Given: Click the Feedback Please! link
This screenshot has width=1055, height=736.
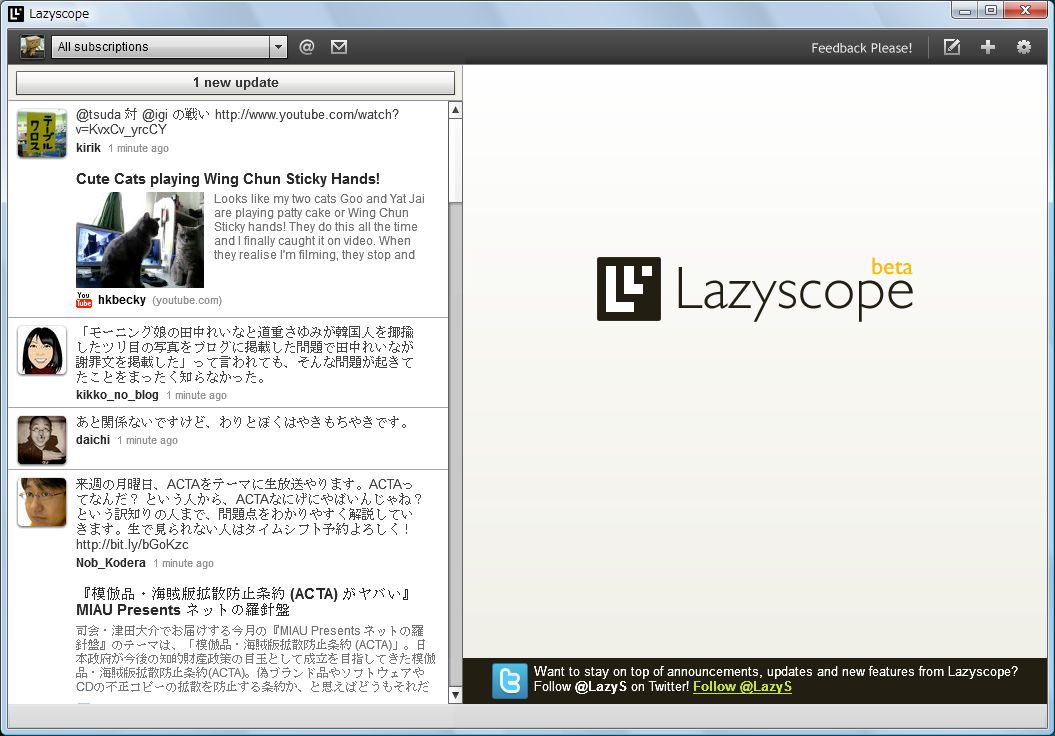Looking at the screenshot, I should (861, 48).
